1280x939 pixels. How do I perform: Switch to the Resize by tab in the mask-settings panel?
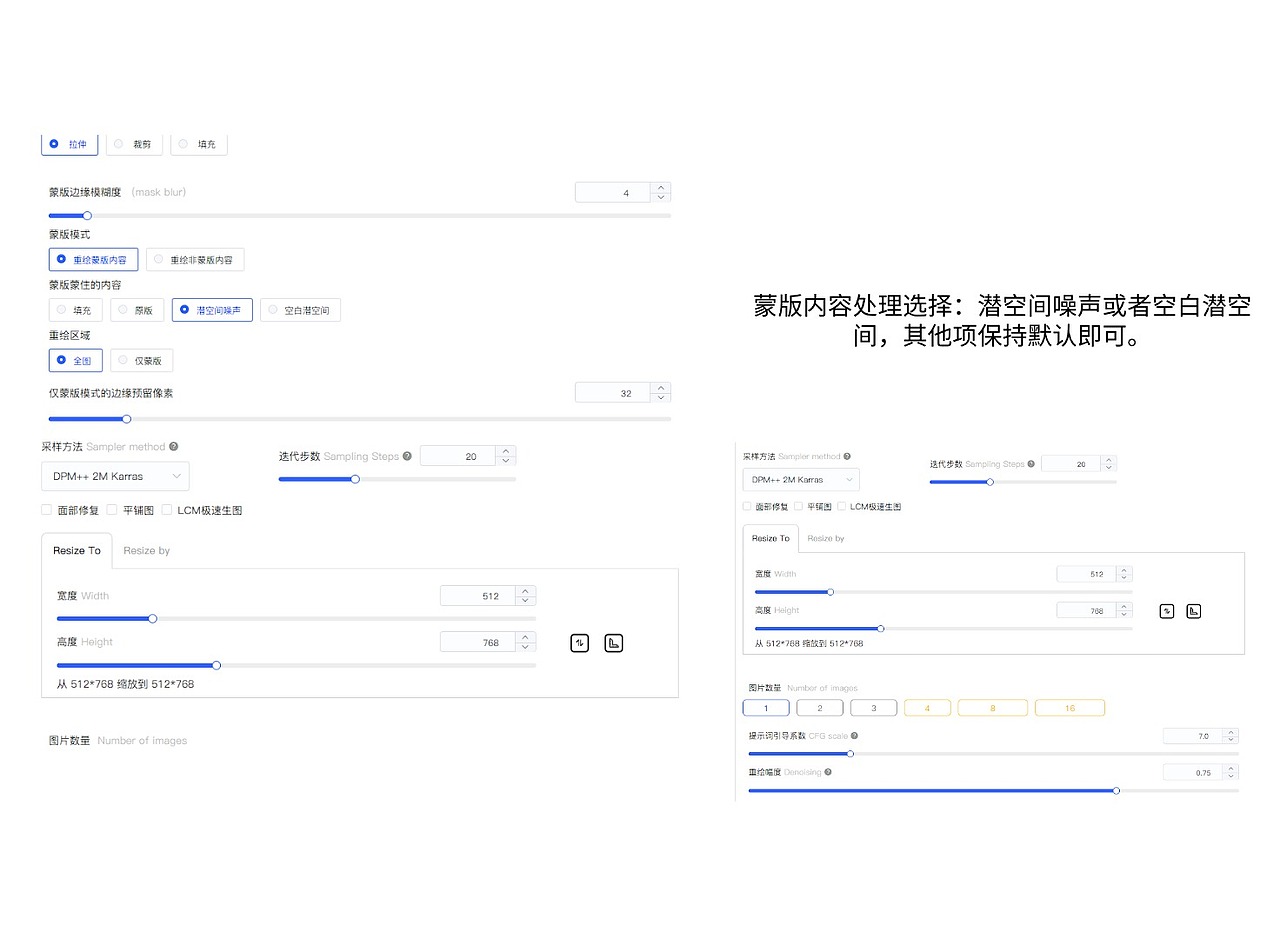(x=146, y=551)
